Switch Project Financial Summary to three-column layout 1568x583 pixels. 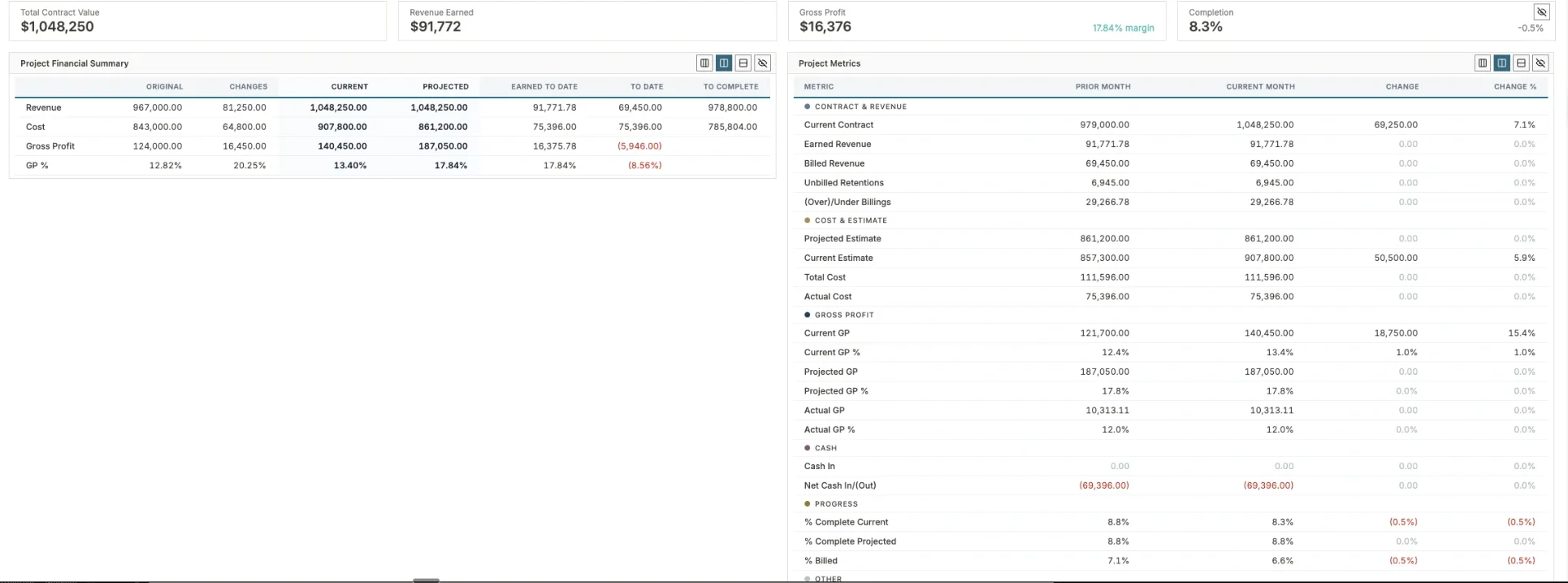pyautogui.click(x=704, y=63)
